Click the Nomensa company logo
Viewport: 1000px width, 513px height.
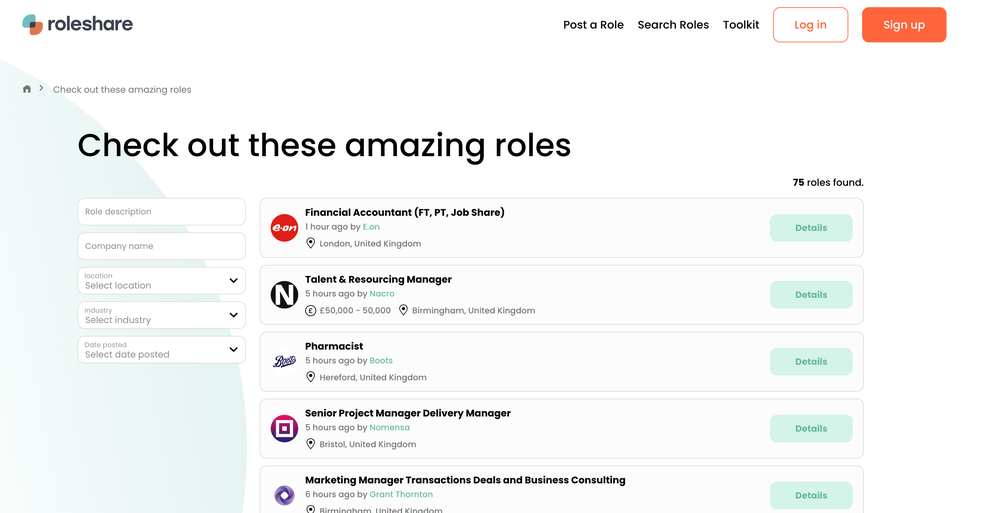(284, 429)
